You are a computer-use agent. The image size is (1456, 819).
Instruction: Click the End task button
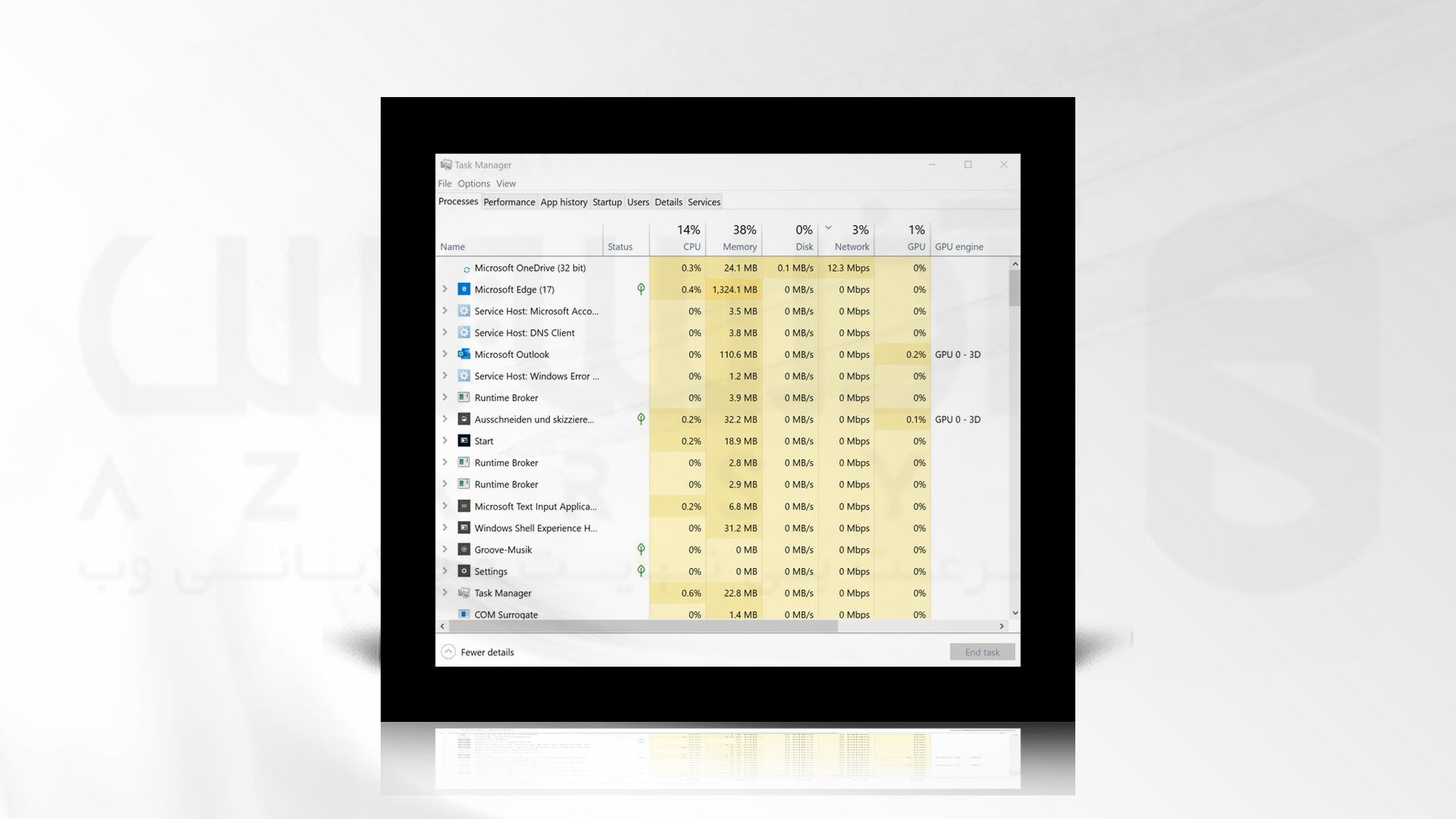(x=982, y=652)
